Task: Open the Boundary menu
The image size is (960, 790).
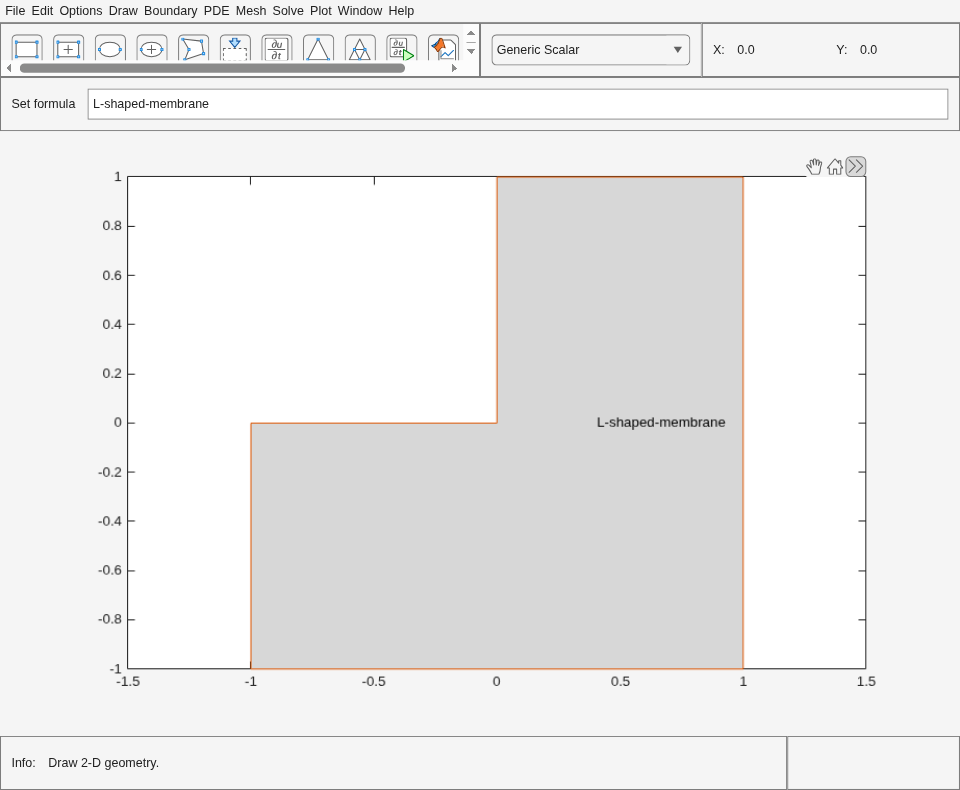Action: [x=171, y=11]
